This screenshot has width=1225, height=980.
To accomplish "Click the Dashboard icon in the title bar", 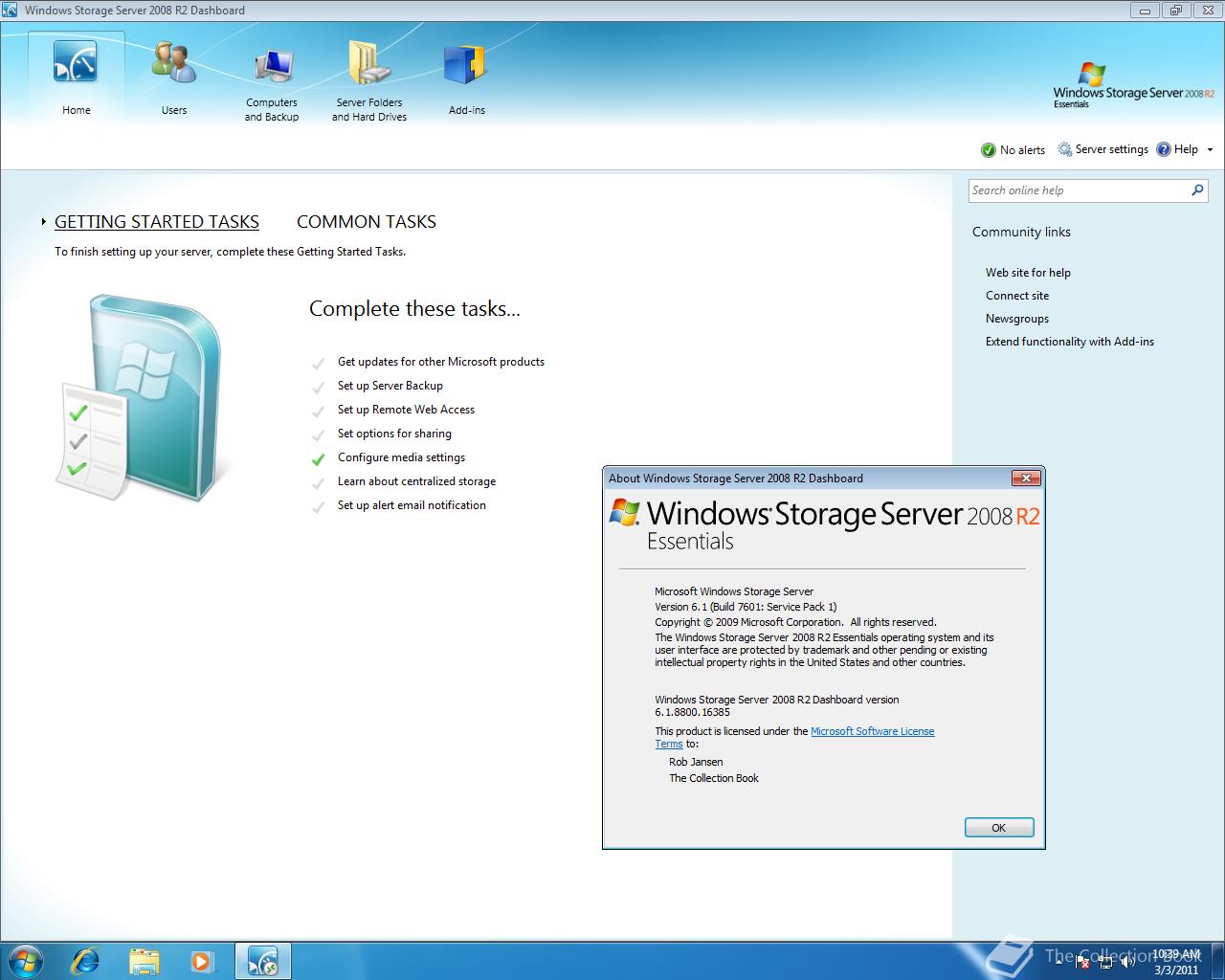I will (10, 11).
